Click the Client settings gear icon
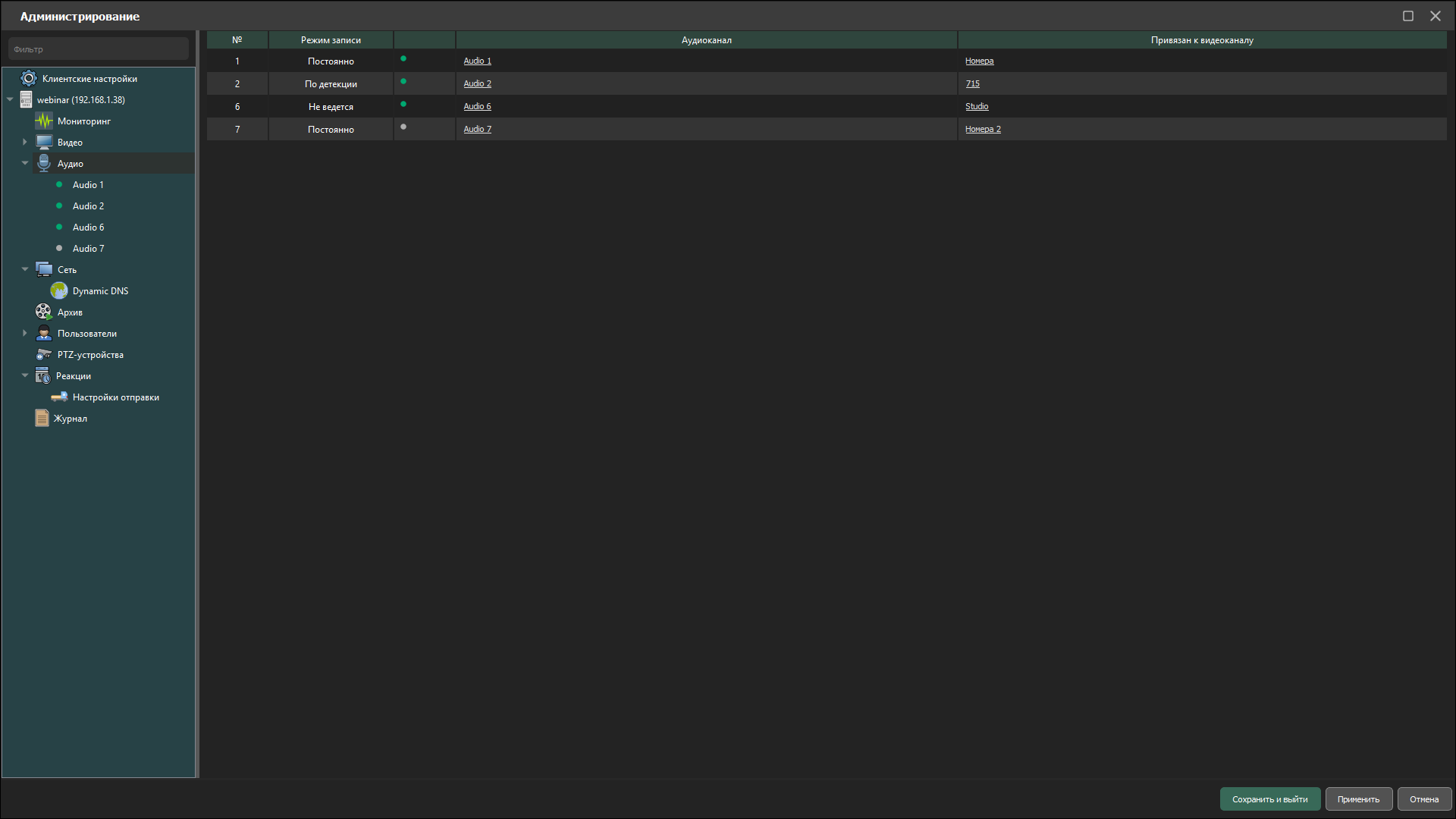1456x819 pixels. (29, 79)
